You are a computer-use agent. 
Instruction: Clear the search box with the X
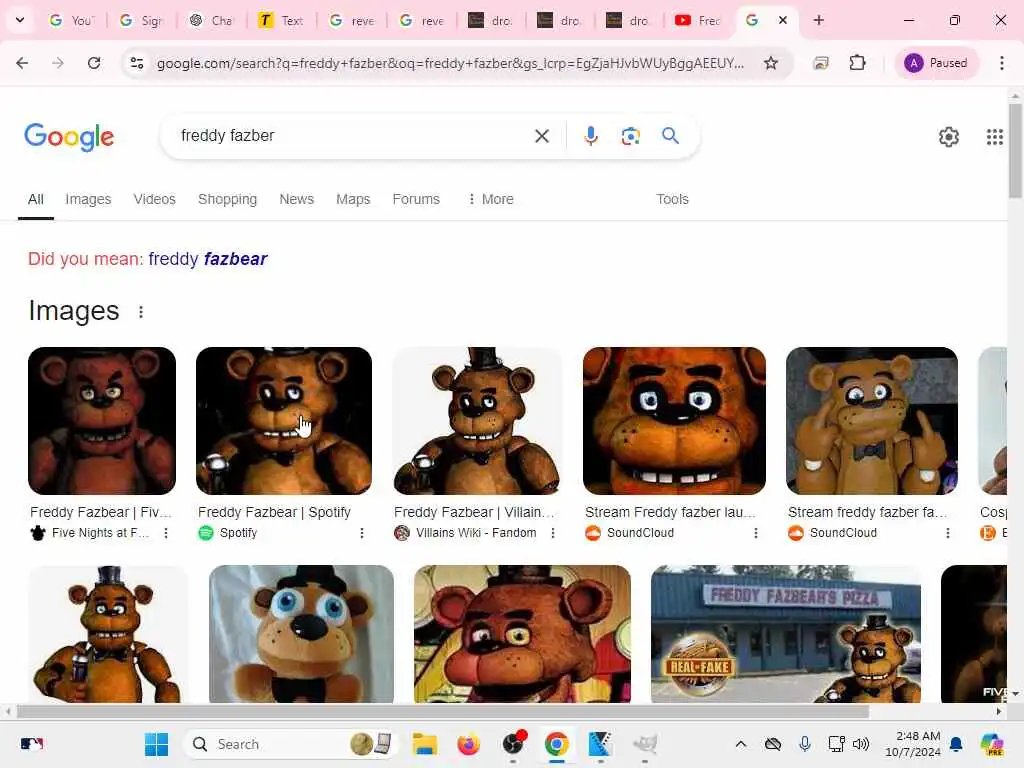(541, 136)
